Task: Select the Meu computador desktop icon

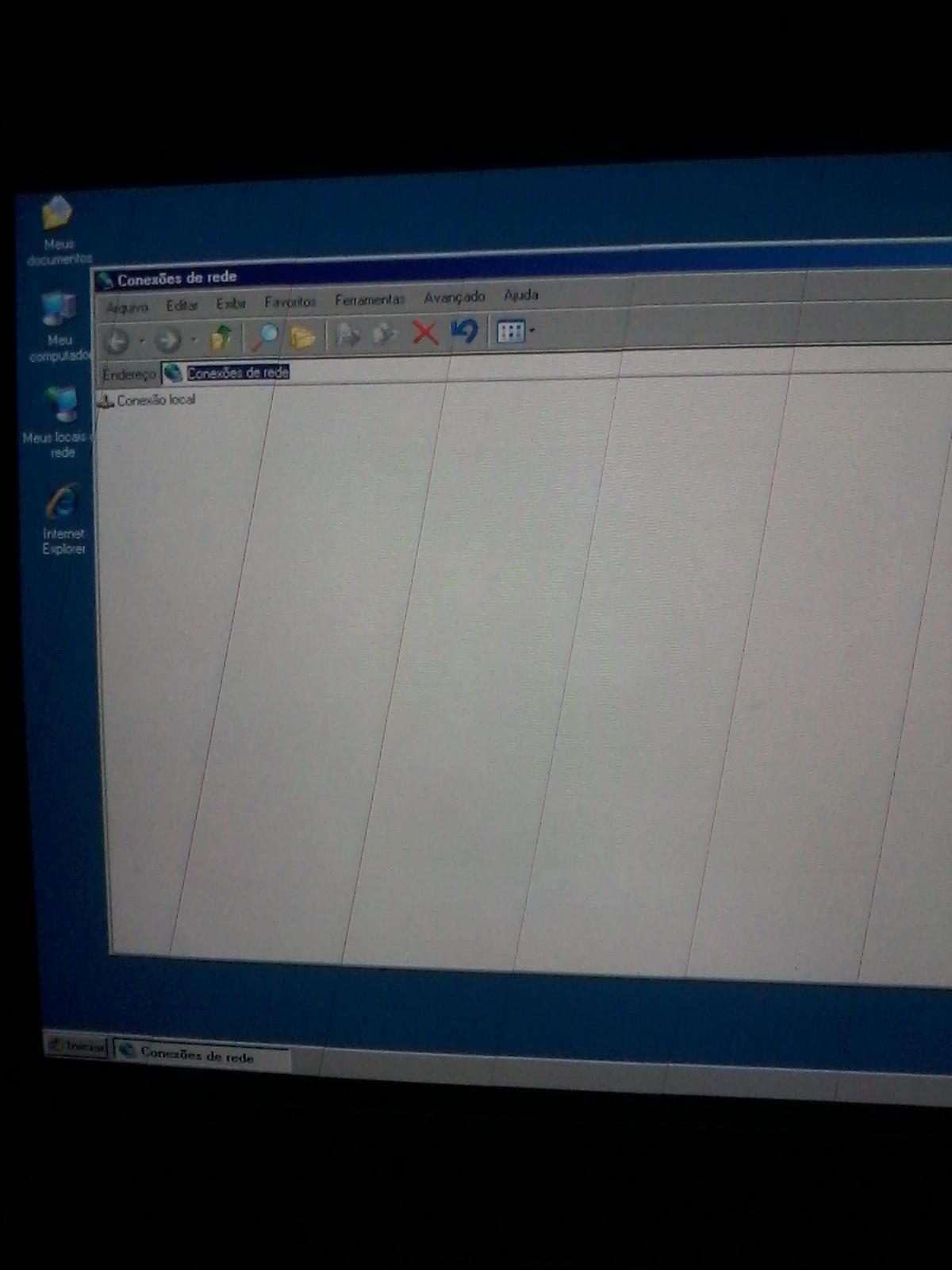Action: point(59,328)
